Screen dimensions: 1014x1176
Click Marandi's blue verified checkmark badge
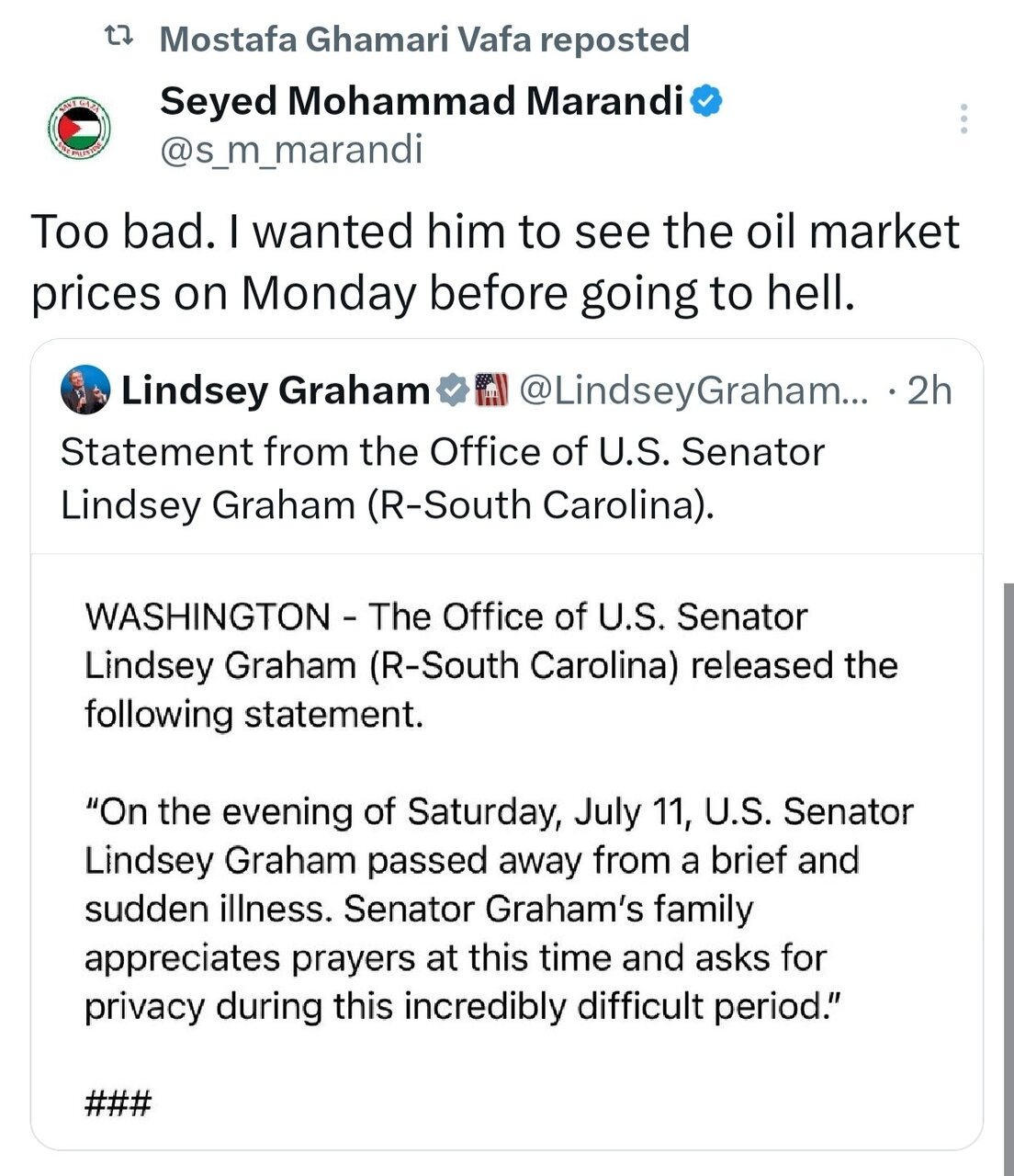point(705,101)
